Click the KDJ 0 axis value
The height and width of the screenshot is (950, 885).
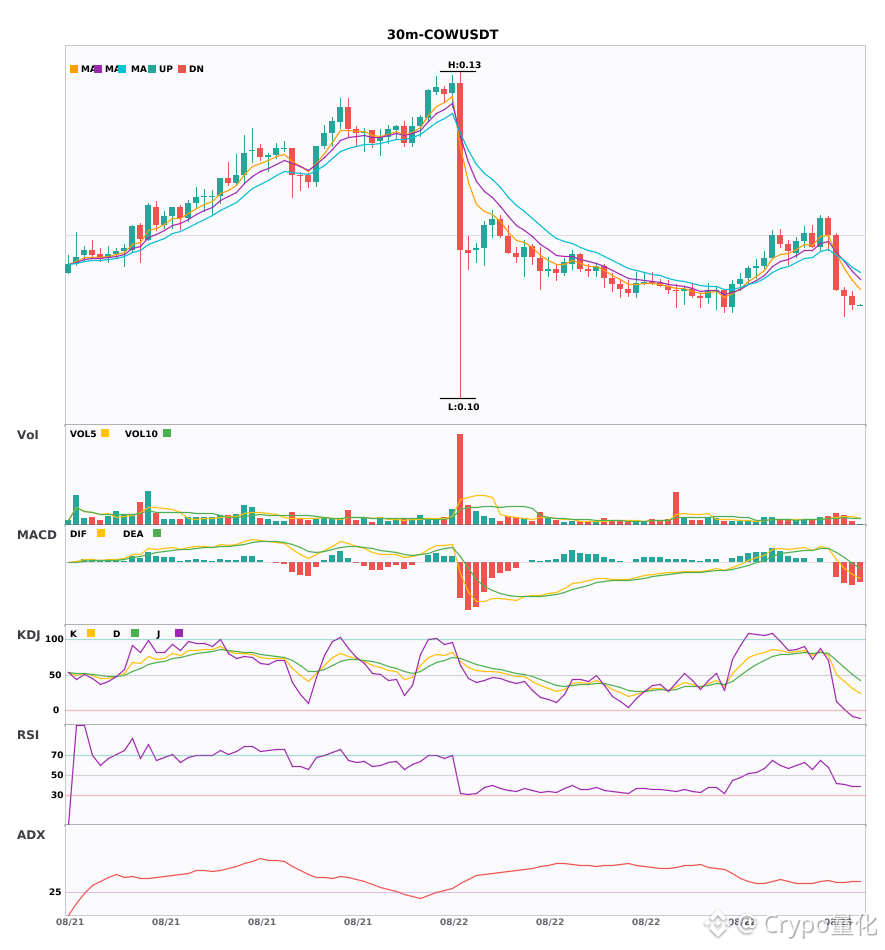click(56, 710)
